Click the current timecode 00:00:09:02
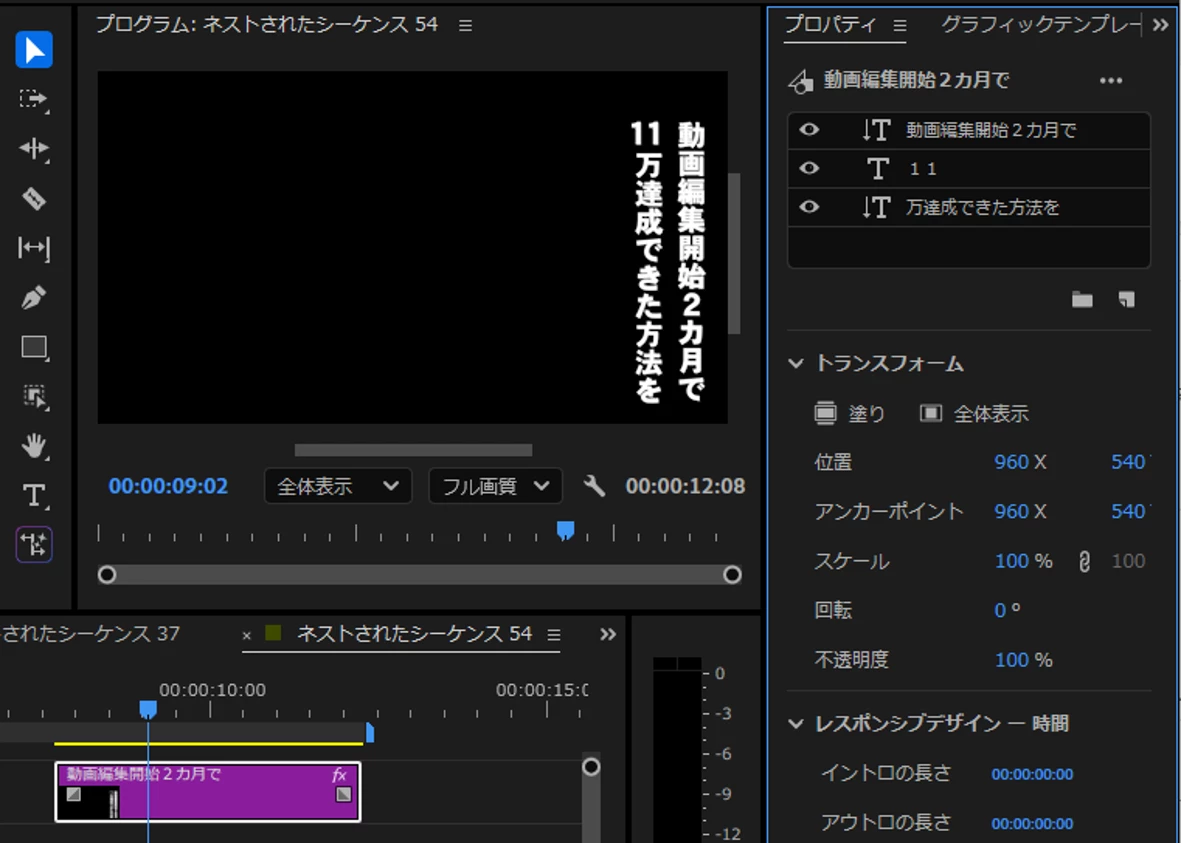Viewport: 1181px width, 843px height. (x=168, y=486)
